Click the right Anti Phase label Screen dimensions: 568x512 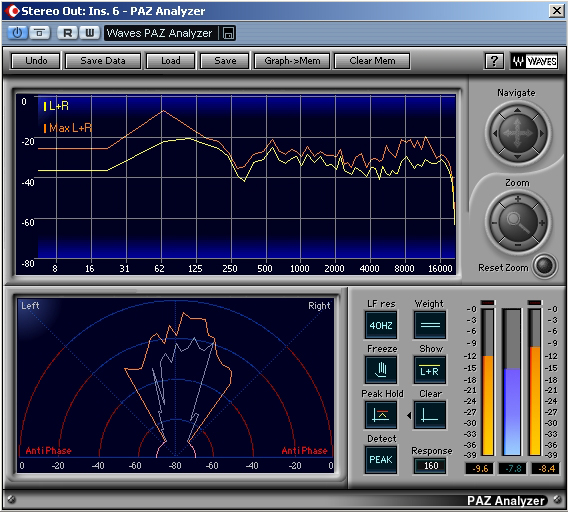pyautogui.click(x=304, y=450)
